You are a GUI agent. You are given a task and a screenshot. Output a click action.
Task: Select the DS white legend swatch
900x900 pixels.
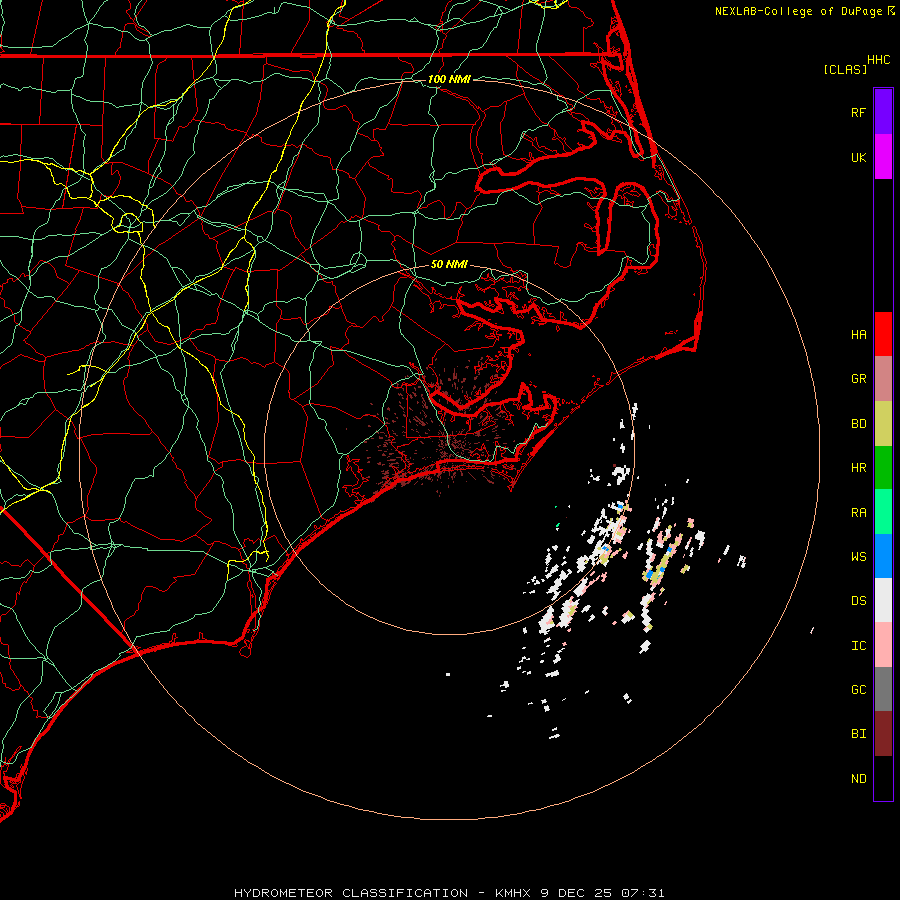pyautogui.click(x=883, y=601)
